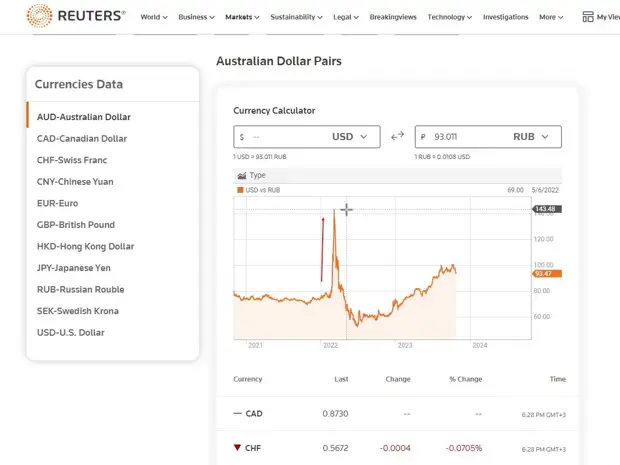Select RUB-Russian Rouble from currency list
This screenshot has height=465, width=620.
click(x=80, y=290)
